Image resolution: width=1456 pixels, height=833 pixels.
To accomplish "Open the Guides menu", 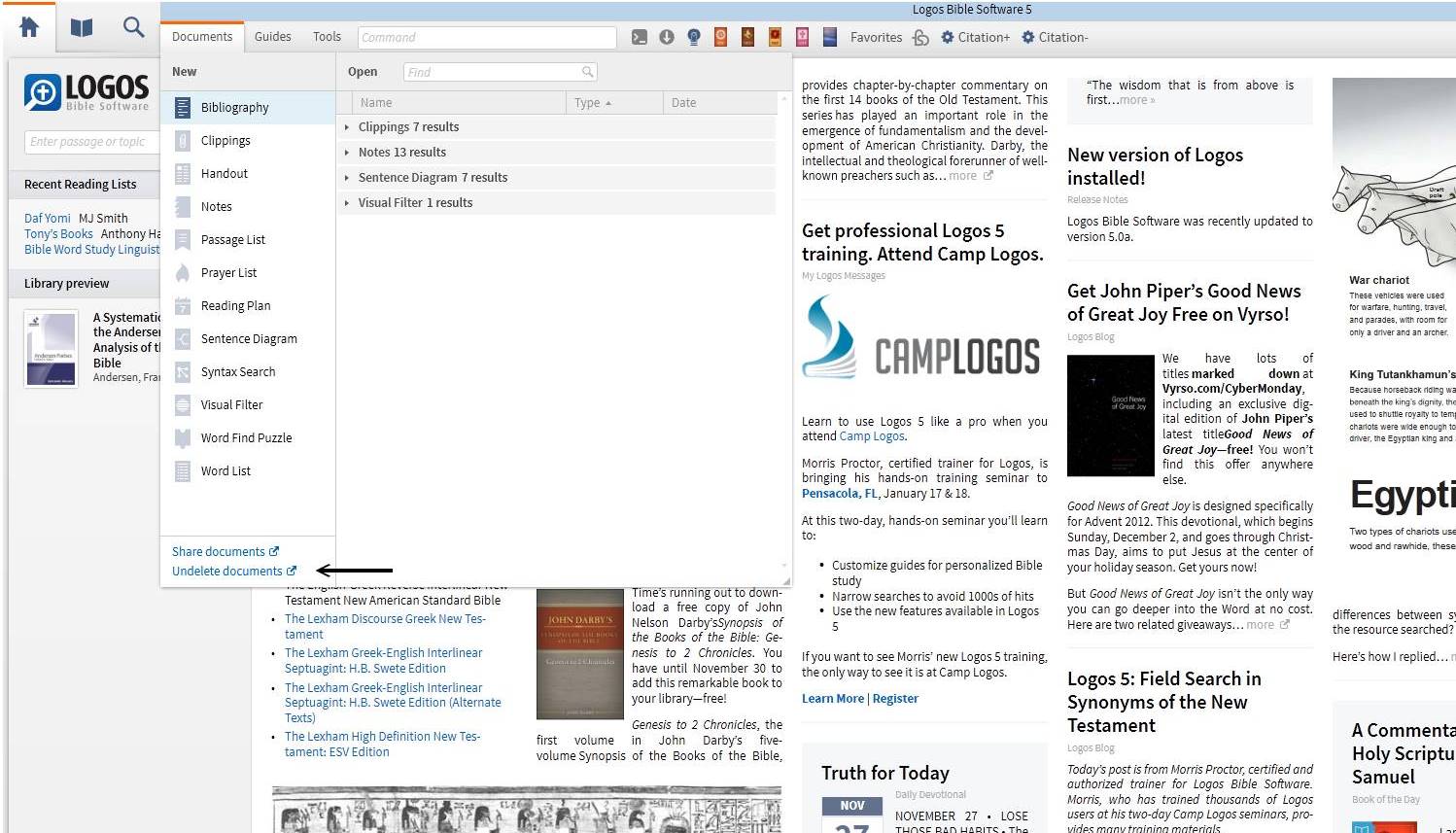I will point(273,37).
